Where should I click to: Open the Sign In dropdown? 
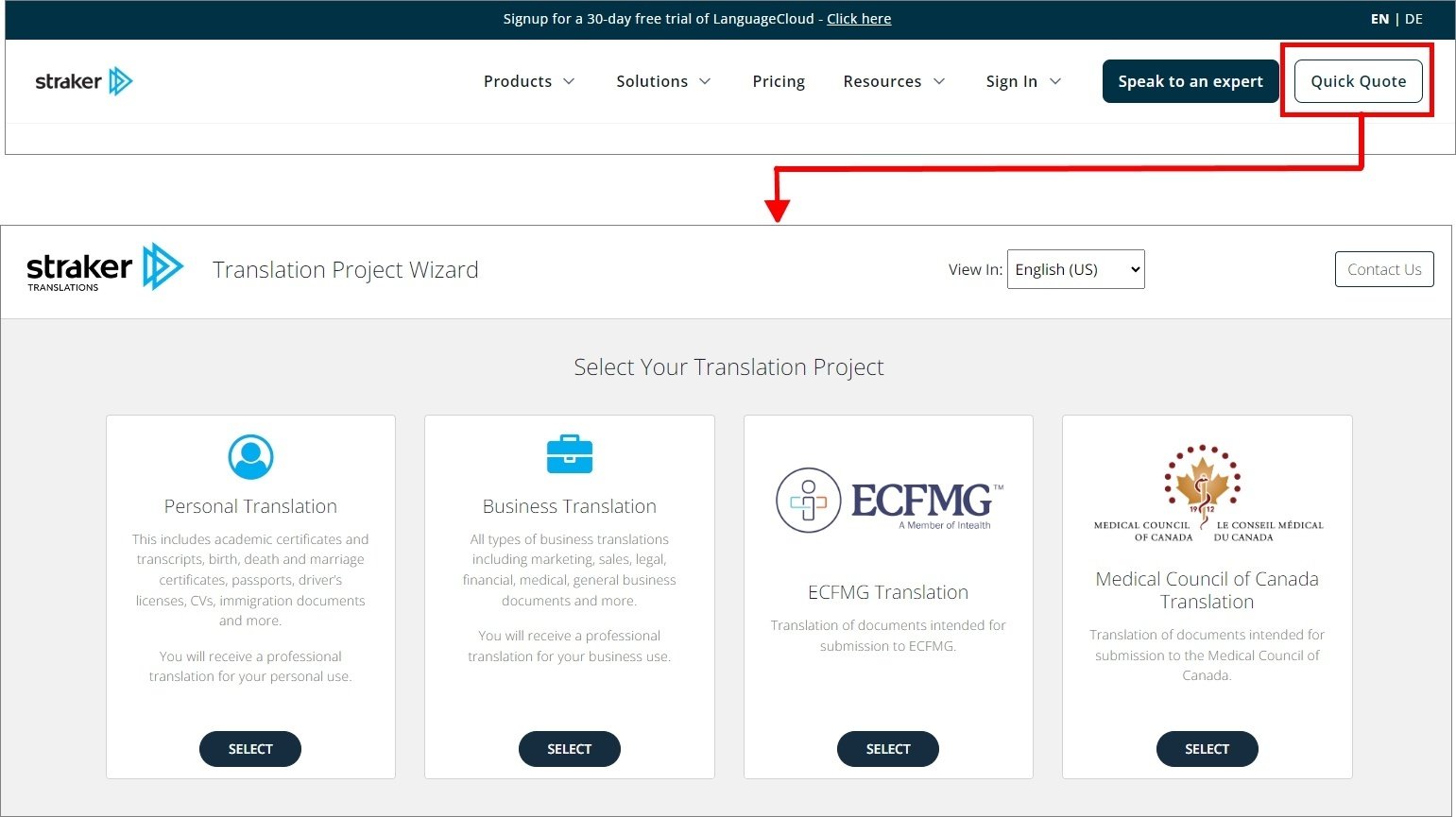click(x=1022, y=81)
